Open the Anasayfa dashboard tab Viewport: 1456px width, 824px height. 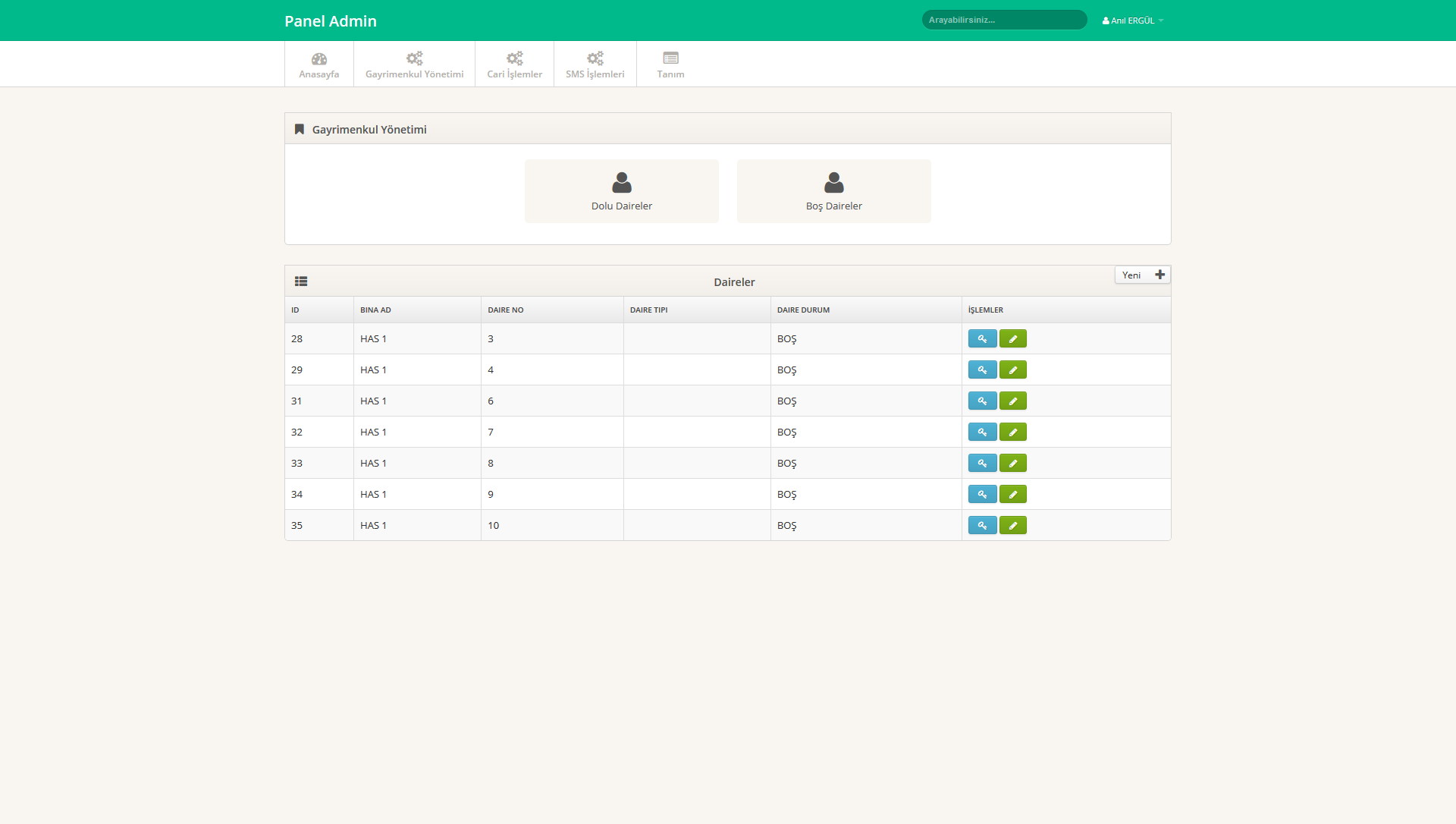318,64
